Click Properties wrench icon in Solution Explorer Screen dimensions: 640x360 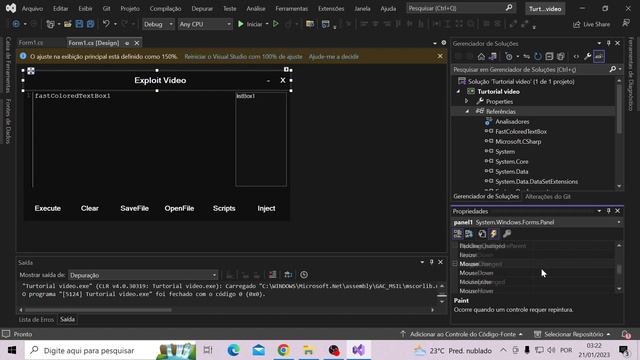pyautogui.click(x=587, y=57)
